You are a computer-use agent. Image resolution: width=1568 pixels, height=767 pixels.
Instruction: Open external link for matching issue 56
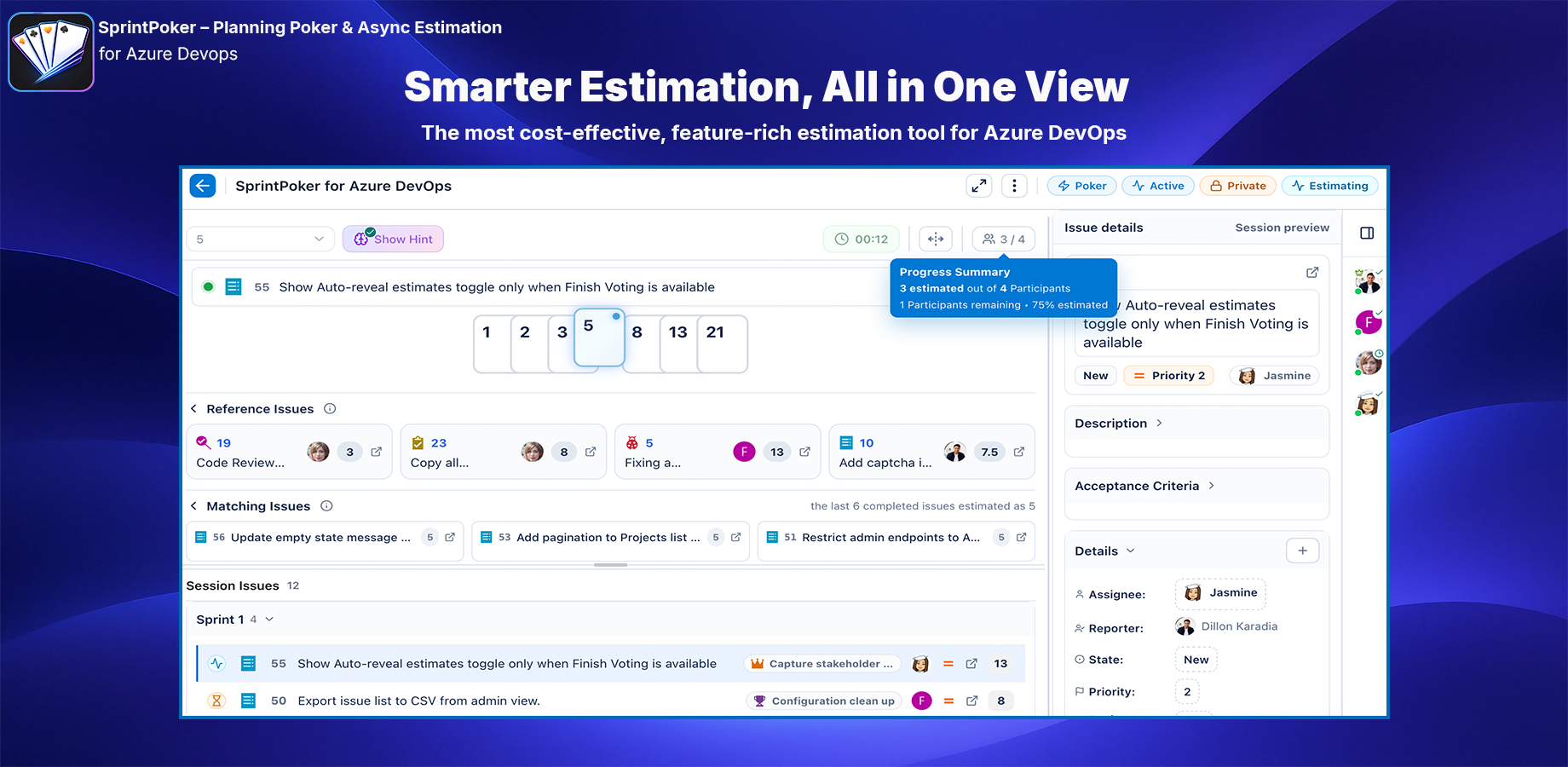450,537
